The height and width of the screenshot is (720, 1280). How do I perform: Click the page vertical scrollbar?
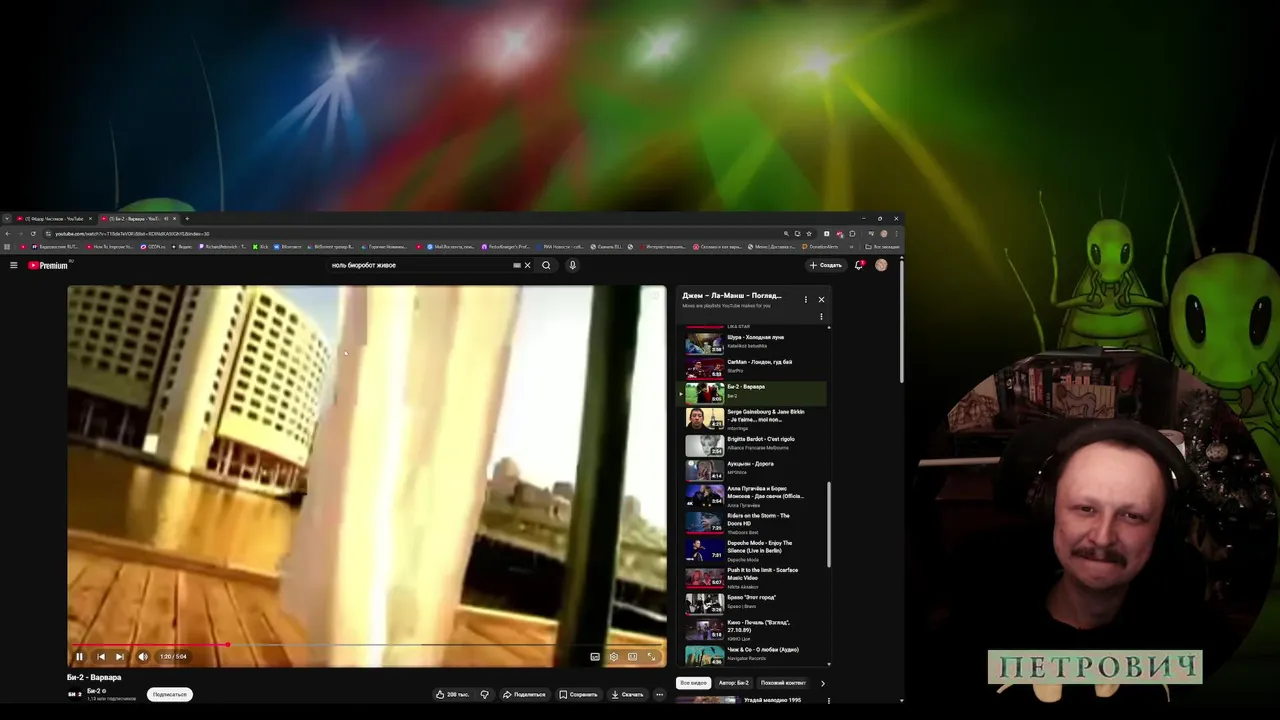[902, 320]
